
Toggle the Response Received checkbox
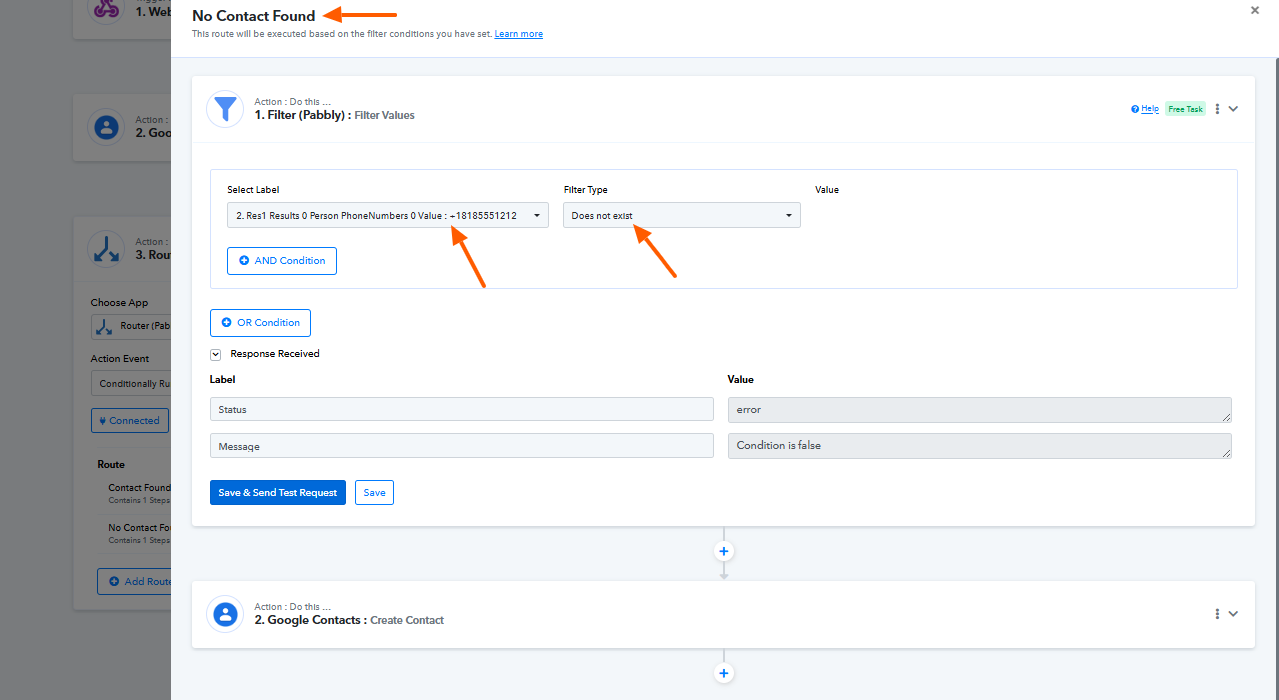click(x=215, y=354)
